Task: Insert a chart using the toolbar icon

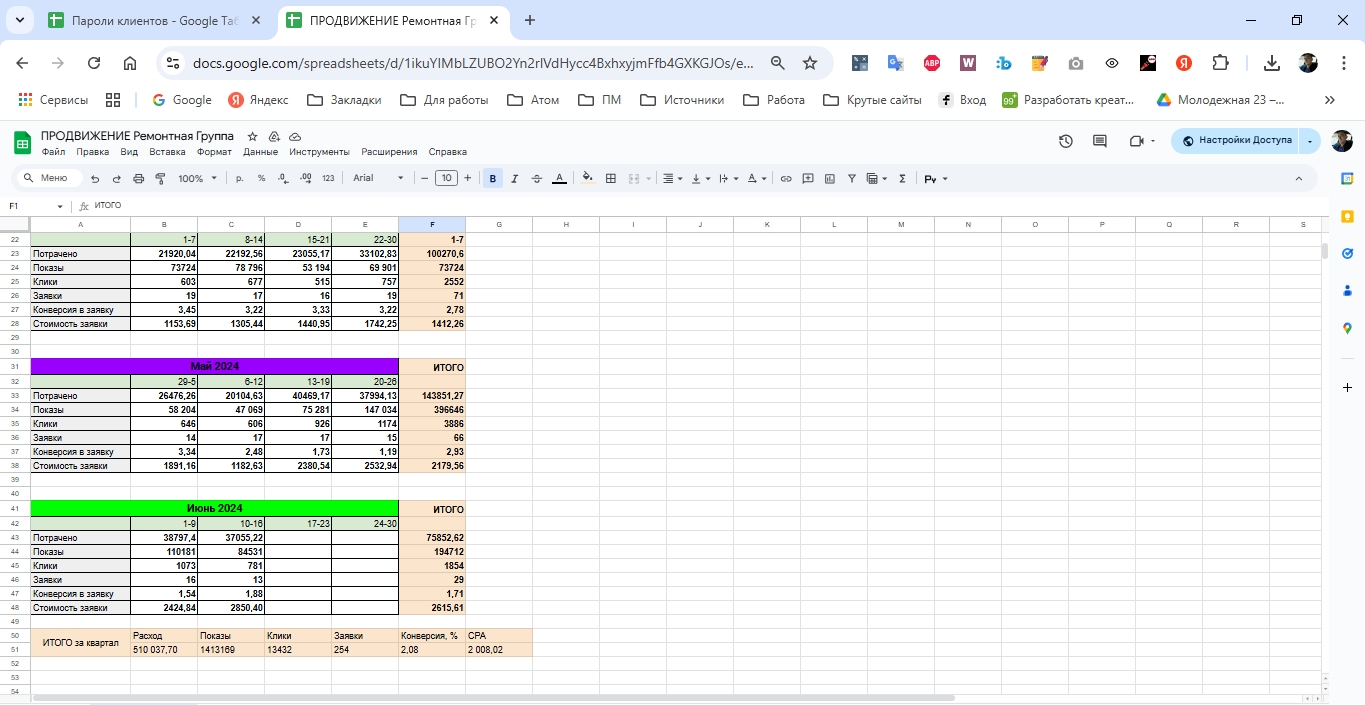Action: click(830, 179)
